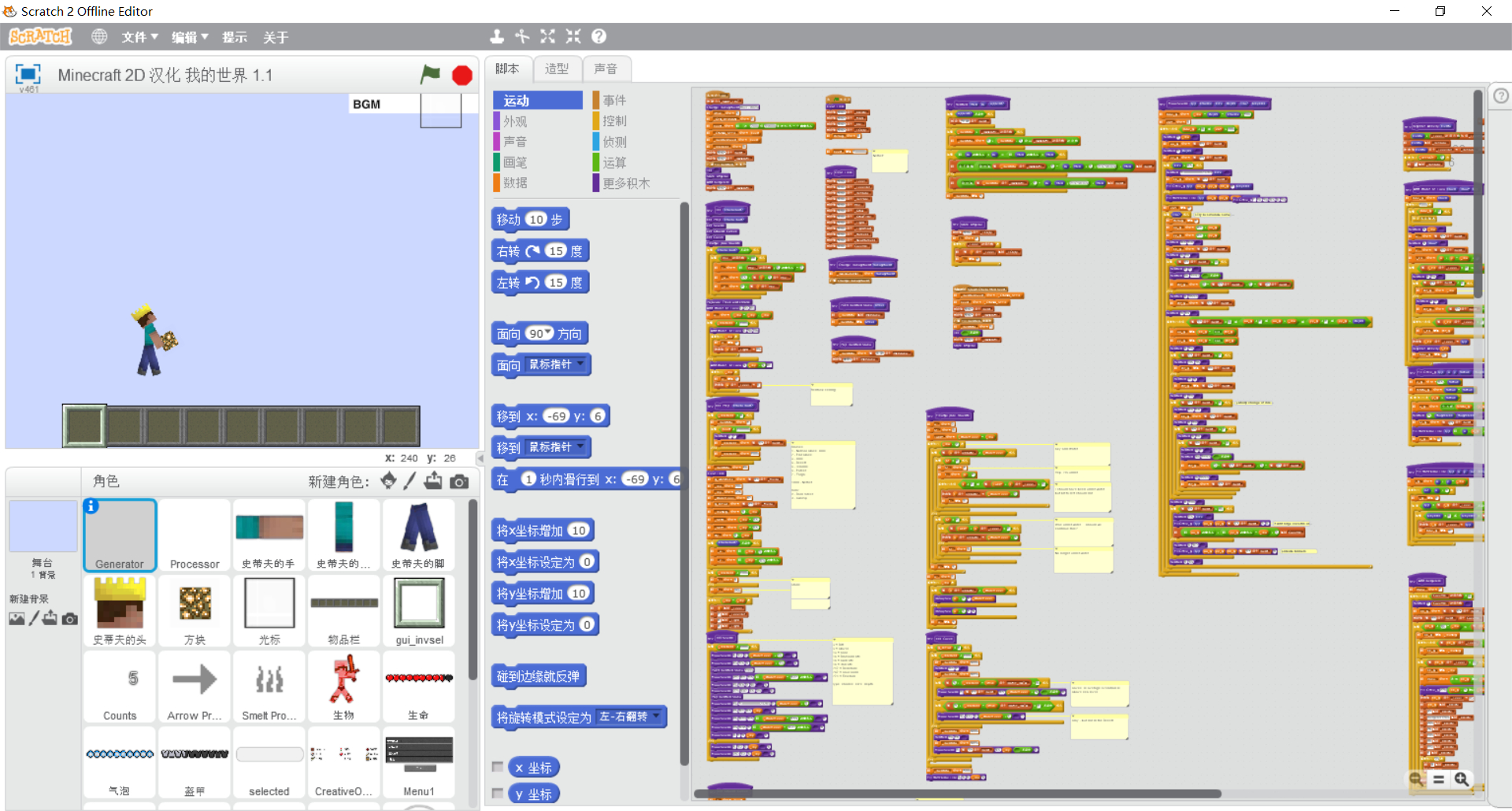The height and width of the screenshot is (811, 1512).
Task: Click scripts area horizontal scrollbar
Action: (957, 794)
